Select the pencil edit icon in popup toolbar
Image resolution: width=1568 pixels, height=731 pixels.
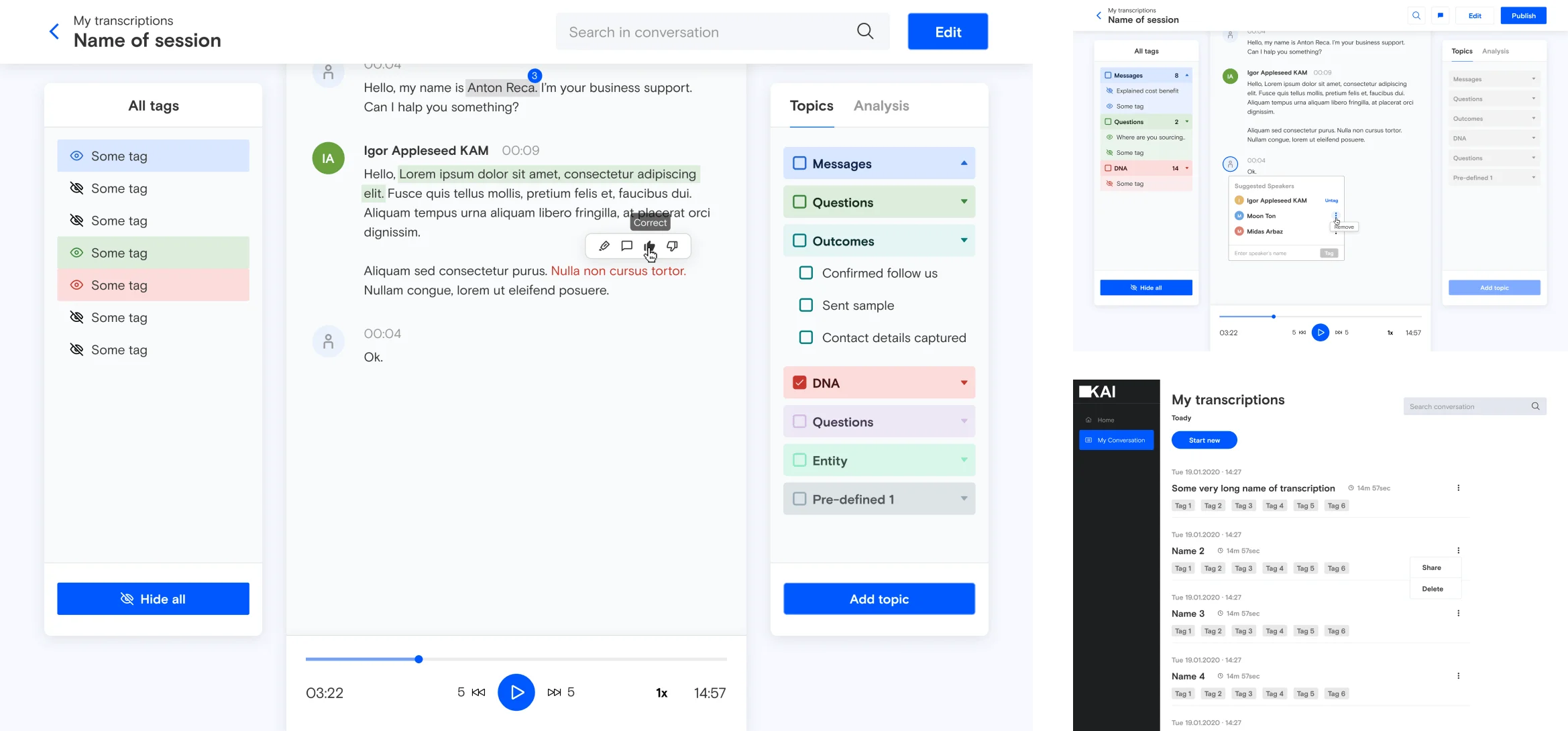coord(604,246)
